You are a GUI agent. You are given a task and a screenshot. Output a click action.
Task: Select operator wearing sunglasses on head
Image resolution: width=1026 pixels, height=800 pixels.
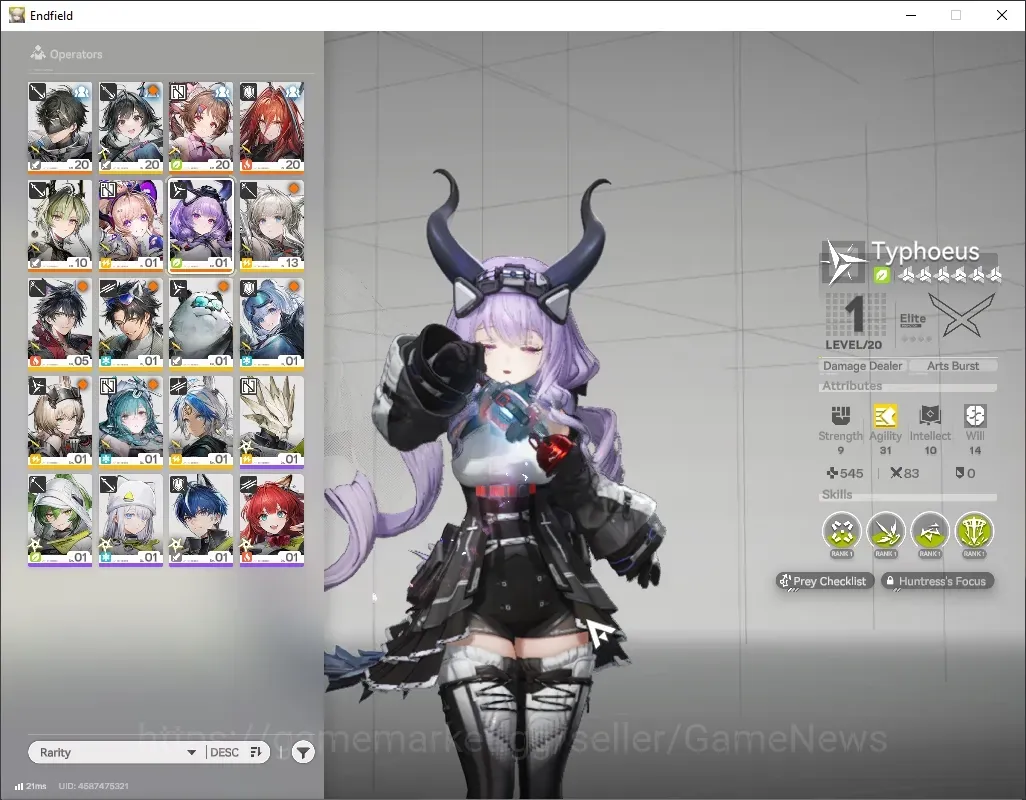pos(130,323)
